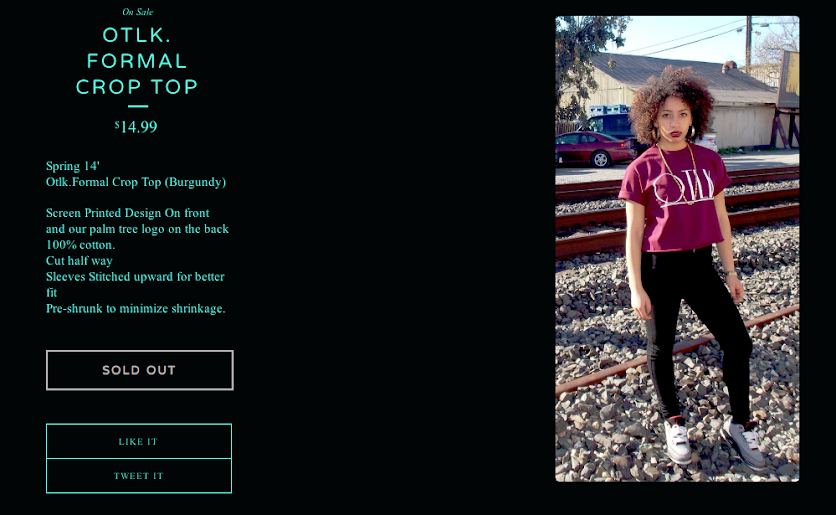This screenshot has height=515, width=836.
Task: Click the white sneakers in the photo
Action: pyautogui.click(x=712, y=440)
